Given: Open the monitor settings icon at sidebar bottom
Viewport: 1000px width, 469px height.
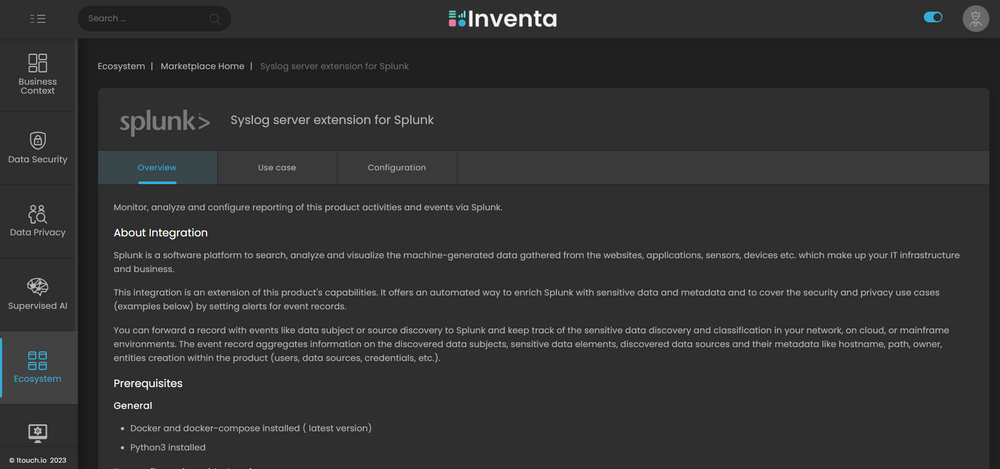Looking at the screenshot, I should (x=38, y=433).
